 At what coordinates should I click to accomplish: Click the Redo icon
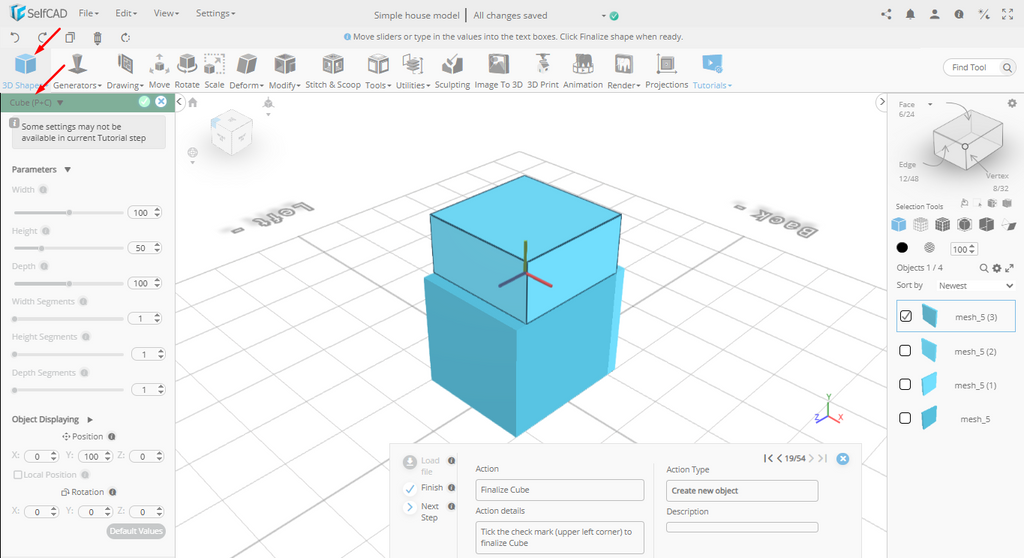tap(42, 37)
